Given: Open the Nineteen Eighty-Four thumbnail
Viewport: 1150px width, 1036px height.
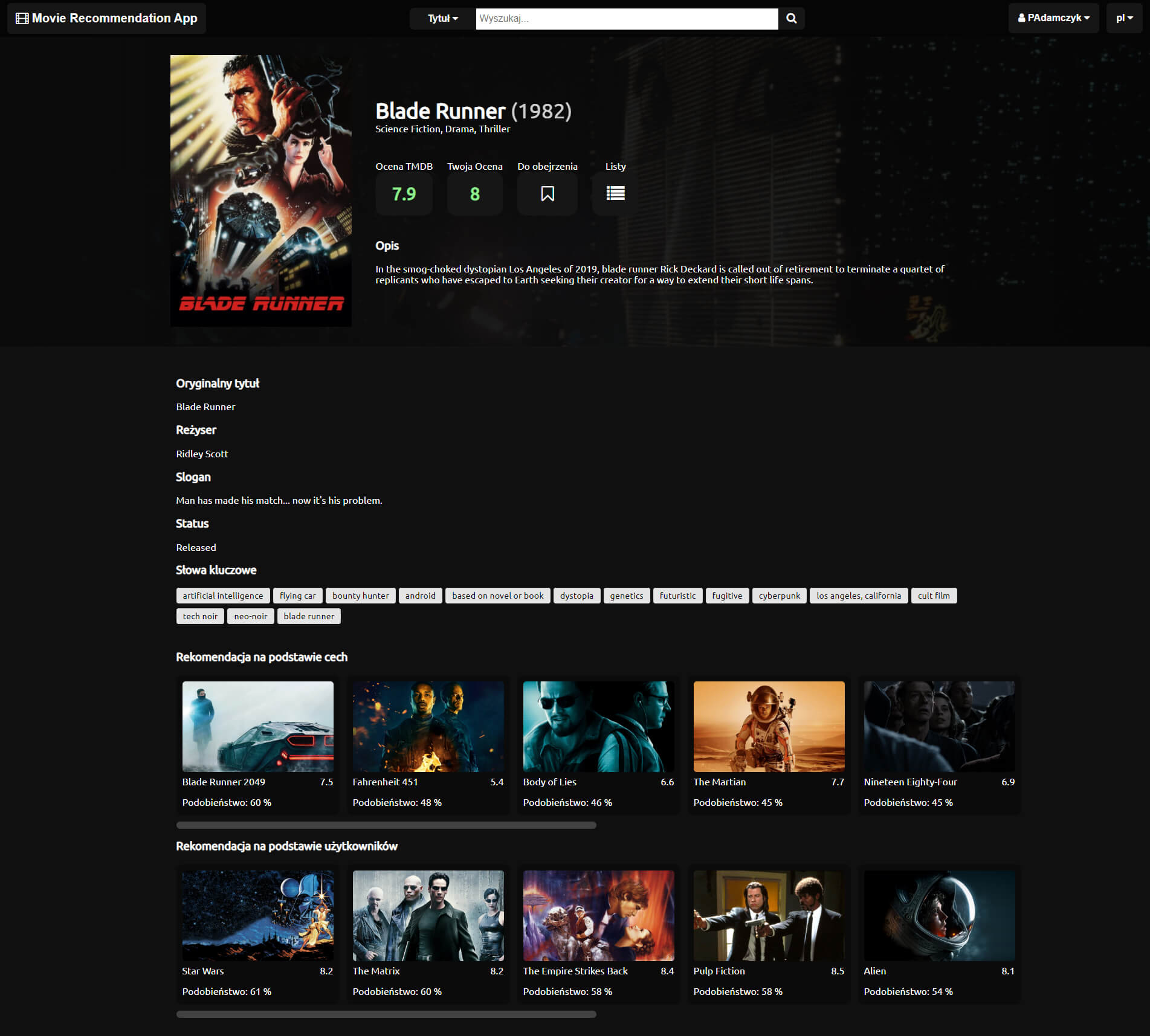Looking at the screenshot, I should click(x=940, y=727).
